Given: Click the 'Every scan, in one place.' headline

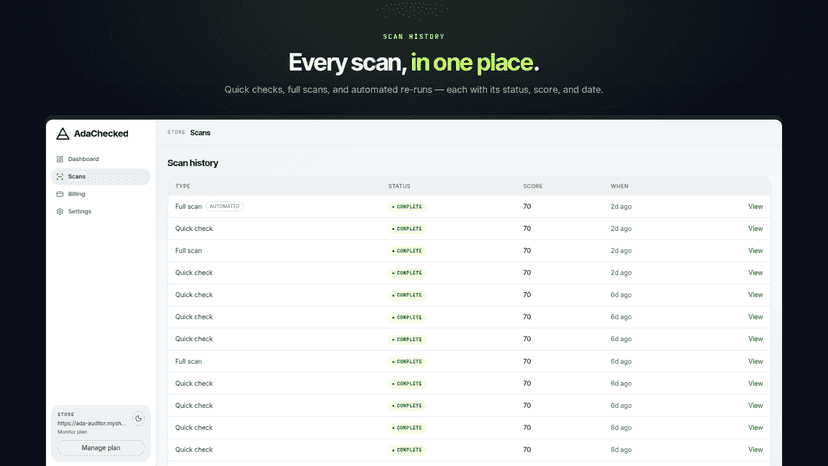Looking at the screenshot, I should click(413, 62).
